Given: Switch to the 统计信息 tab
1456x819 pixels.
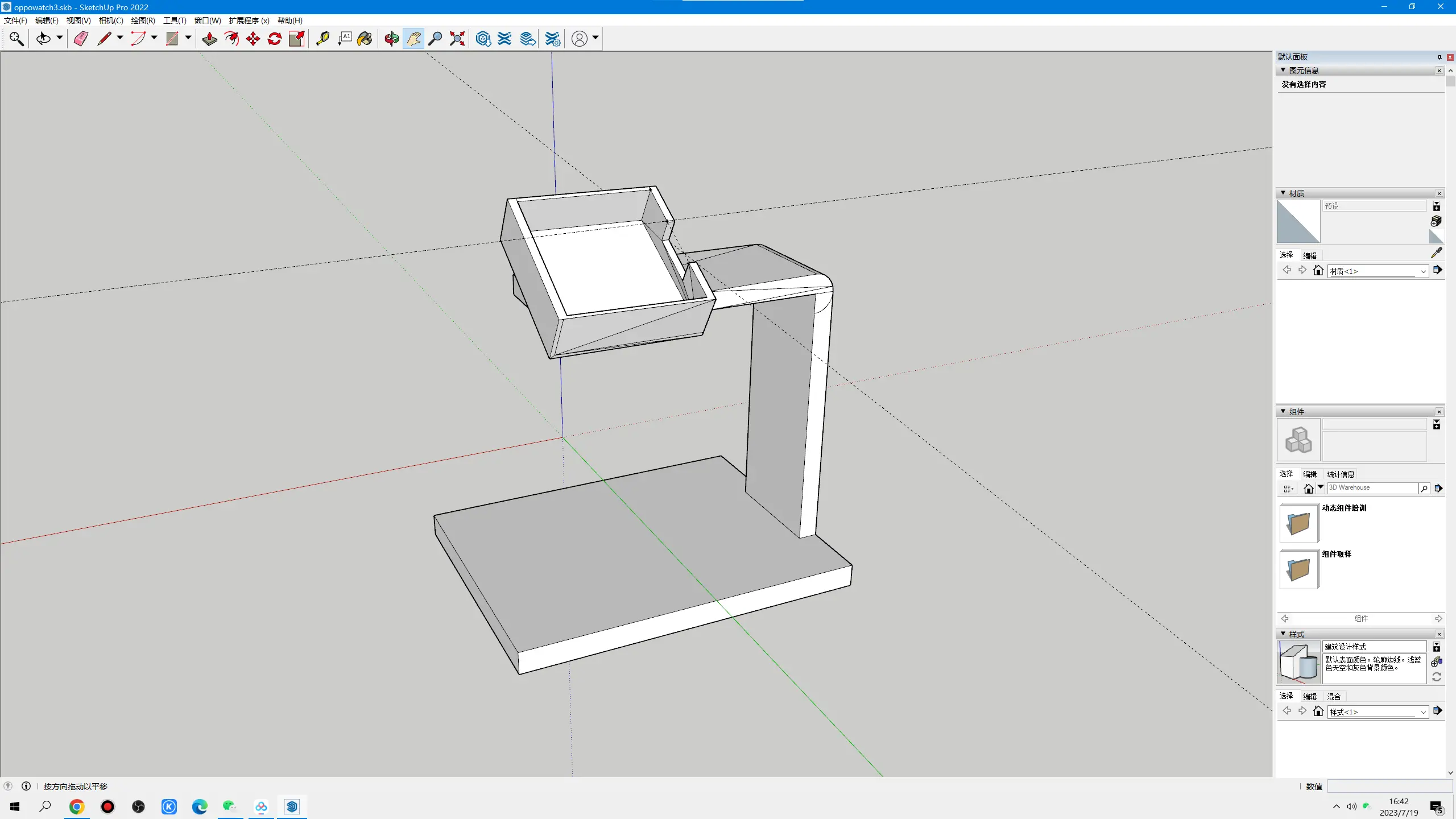Looking at the screenshot, I should point(1340,474).
